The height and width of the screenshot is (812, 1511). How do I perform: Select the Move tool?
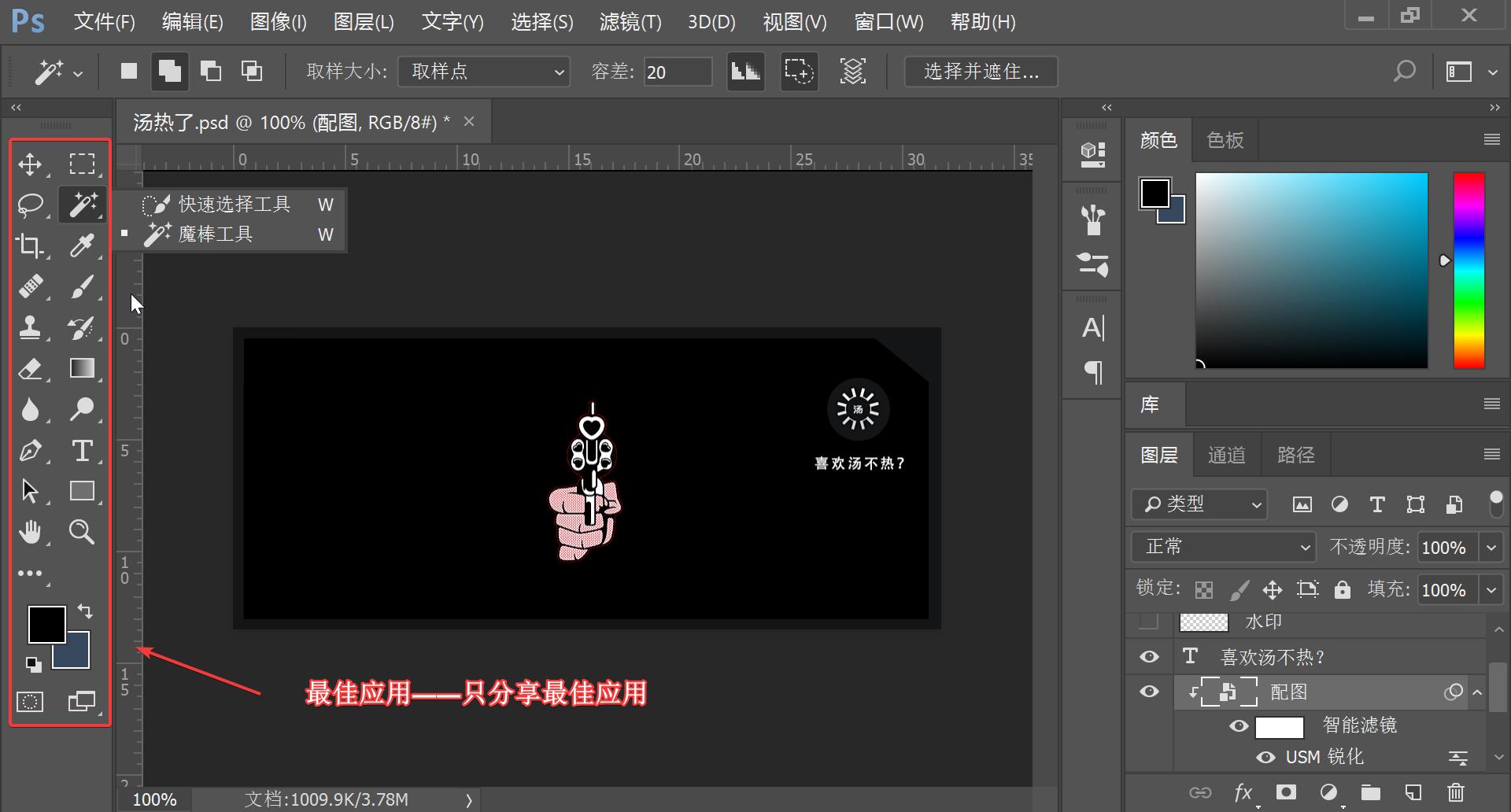pos(31,164)
